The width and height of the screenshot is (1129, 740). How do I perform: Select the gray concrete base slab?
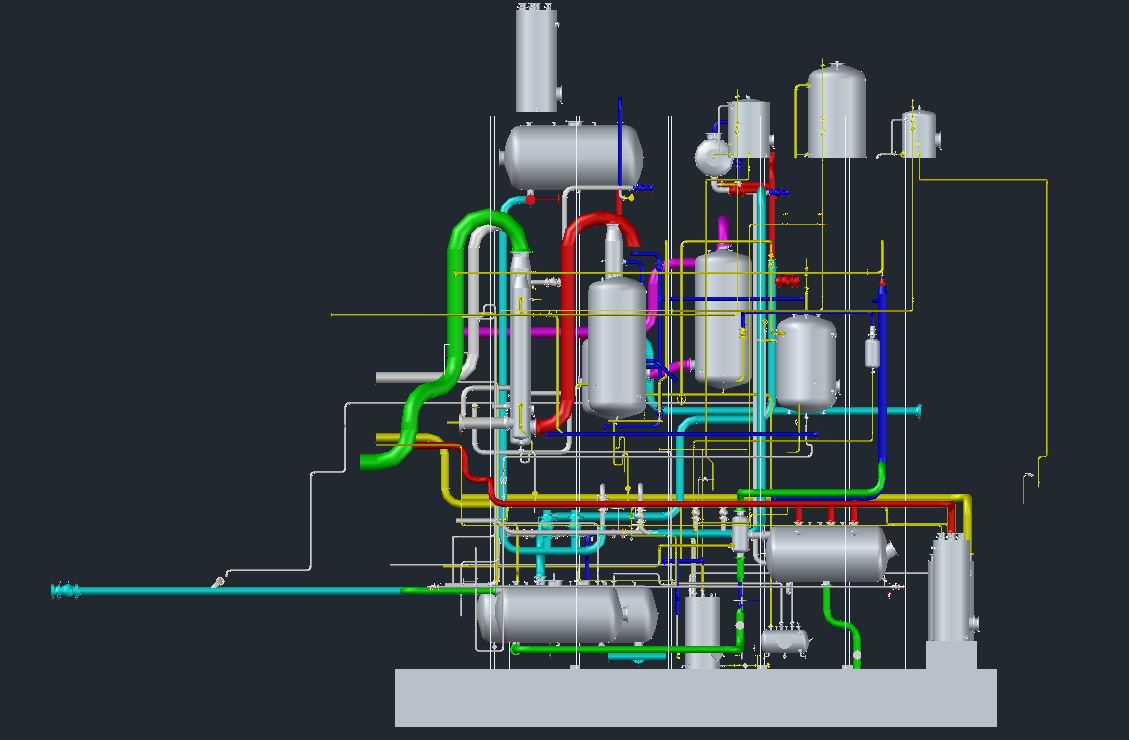pos(695,697)
